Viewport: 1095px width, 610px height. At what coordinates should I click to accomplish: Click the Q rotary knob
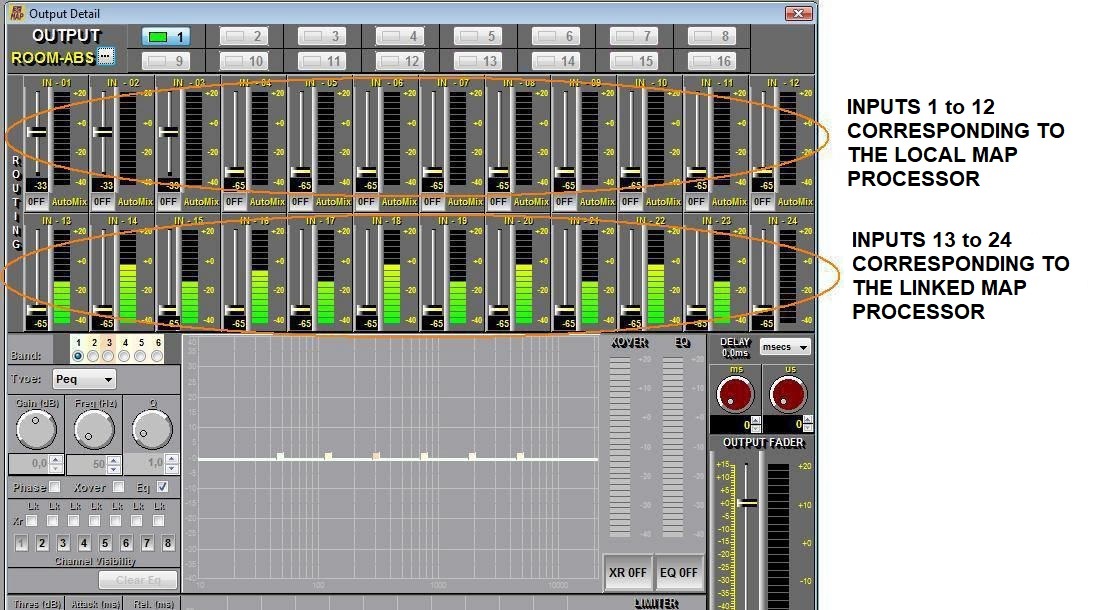point(152,430)
